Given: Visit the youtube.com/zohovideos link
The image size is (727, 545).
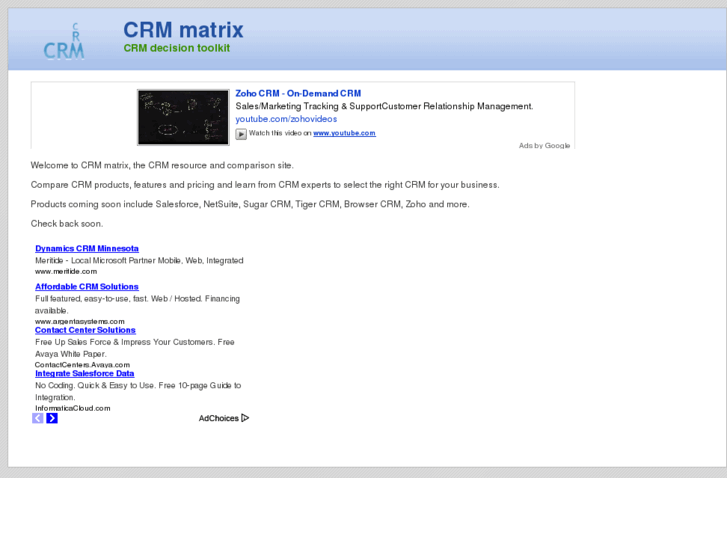Looking at the screenshot, I should (286, 119).
